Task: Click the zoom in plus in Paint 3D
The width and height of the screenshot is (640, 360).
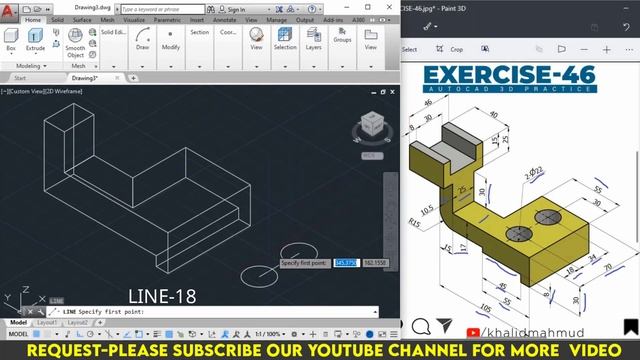Action: 607,49
